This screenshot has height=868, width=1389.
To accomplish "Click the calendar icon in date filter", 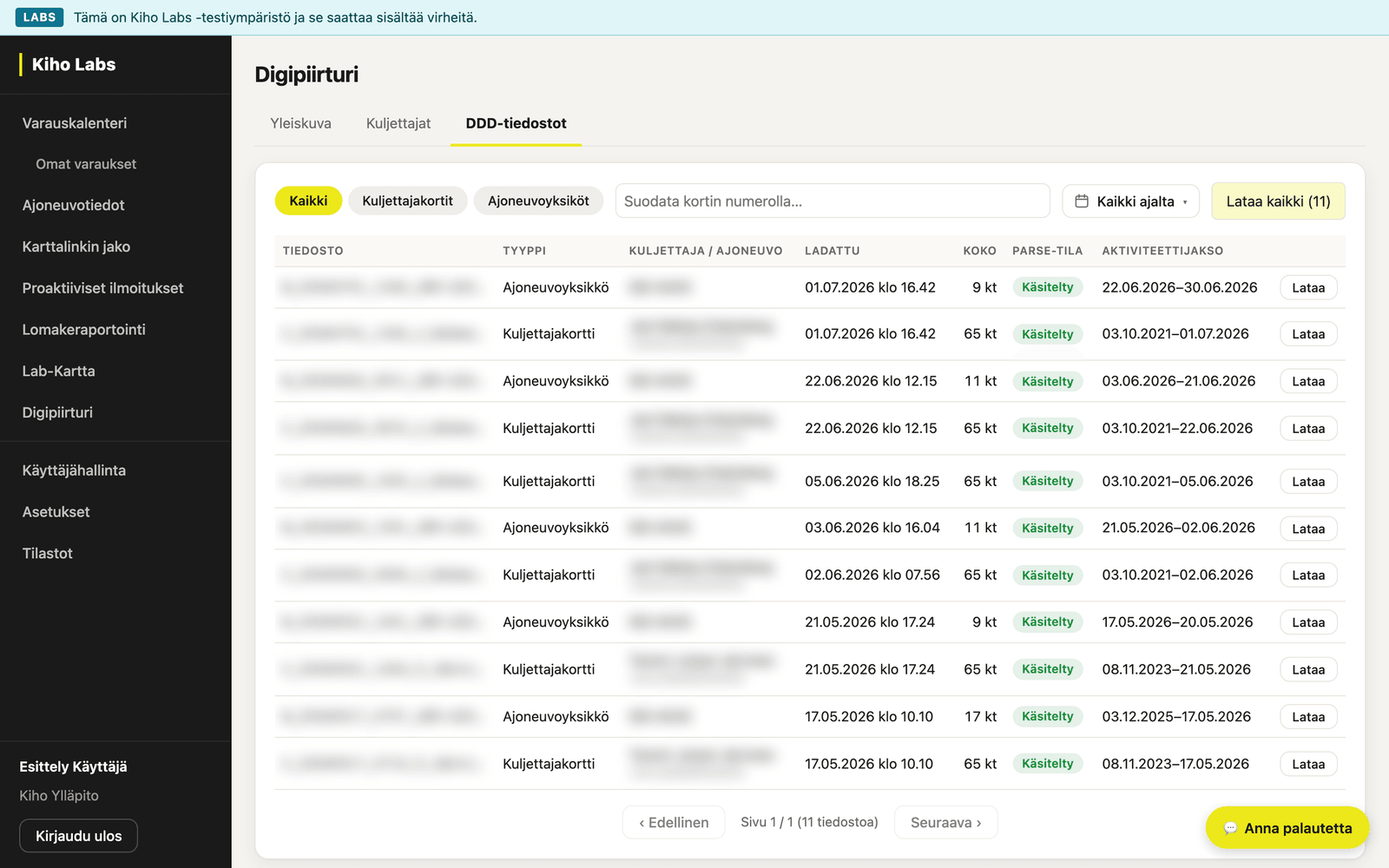I will pyautogui.click(x=1082, y=201).
